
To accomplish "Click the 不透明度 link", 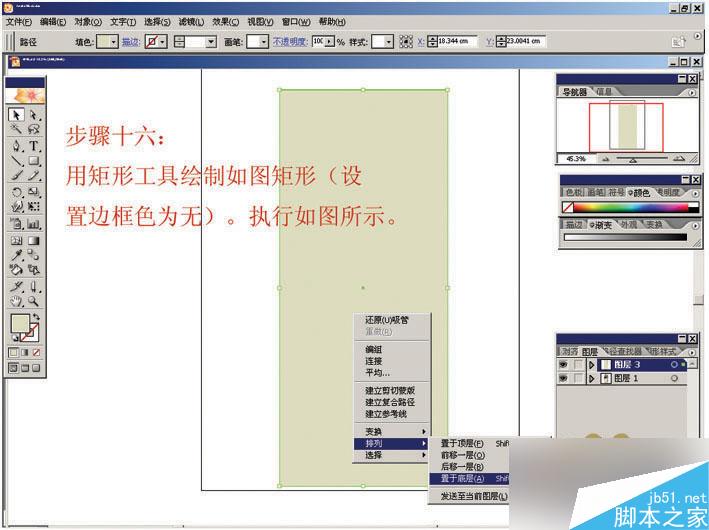I will pyautogui.click(x=290, y=42).
